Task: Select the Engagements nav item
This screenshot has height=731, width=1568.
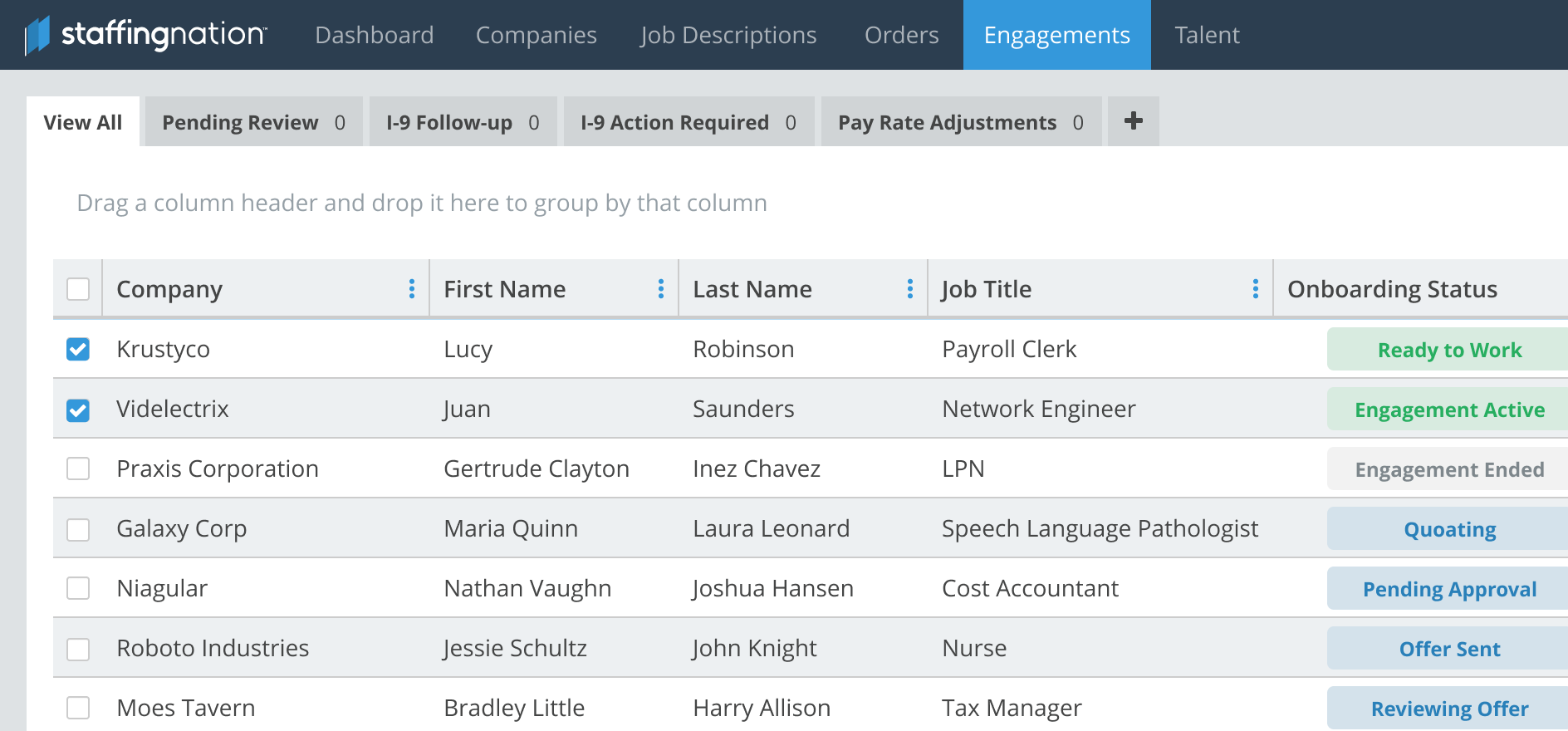Action: [x=1057, y=35]
